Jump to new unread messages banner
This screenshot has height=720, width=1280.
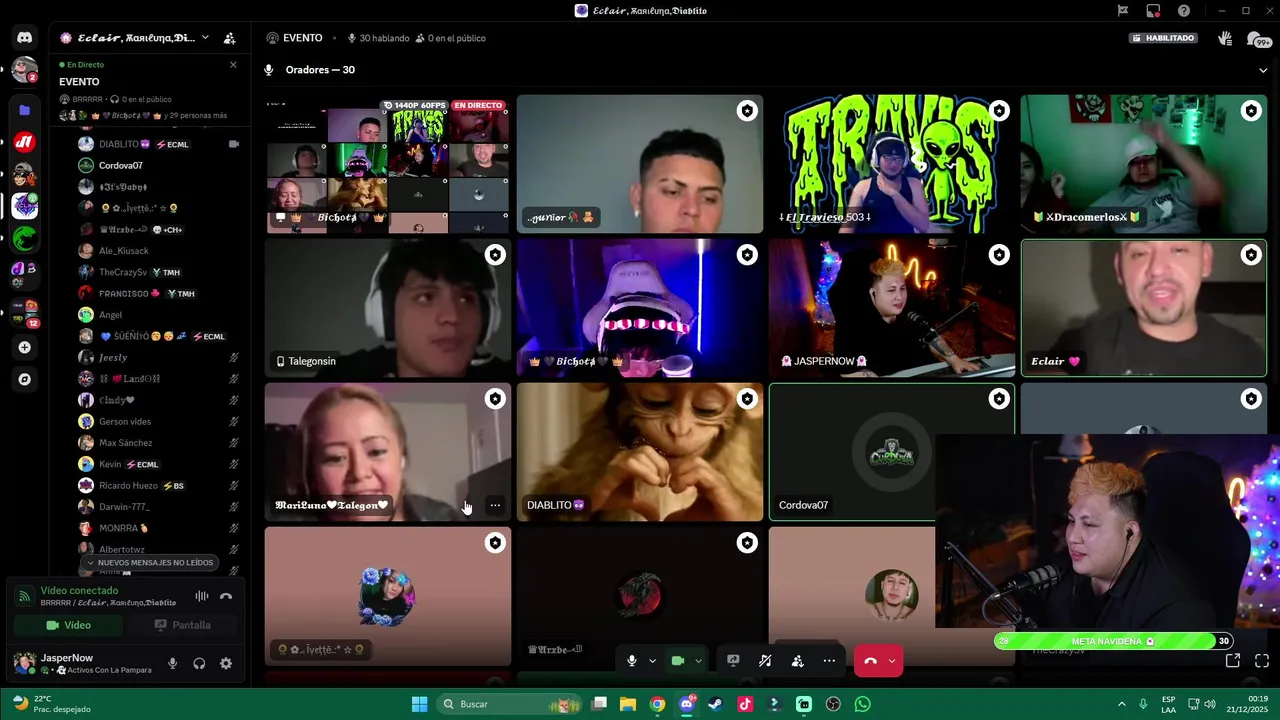(x=150, y=563)
